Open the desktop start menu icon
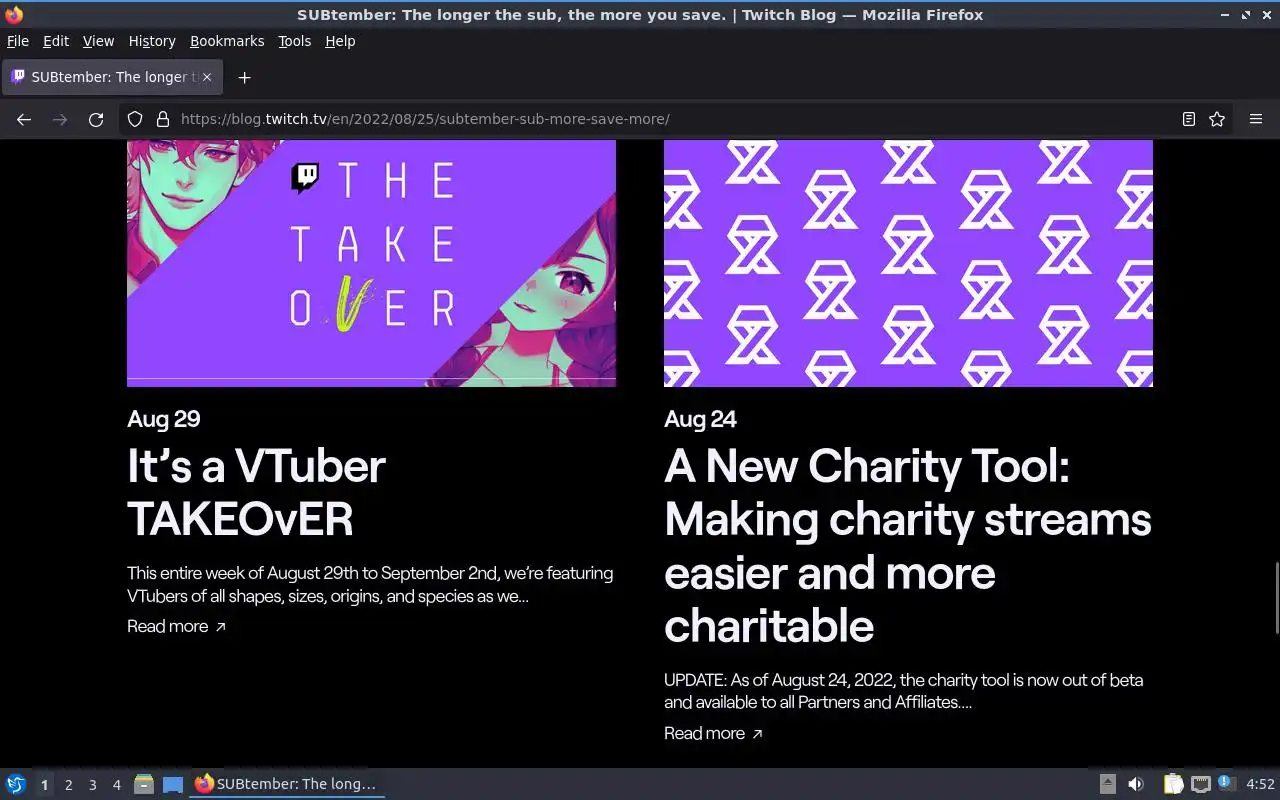The height and width of the screenshot is (800, 1280). 16,784
